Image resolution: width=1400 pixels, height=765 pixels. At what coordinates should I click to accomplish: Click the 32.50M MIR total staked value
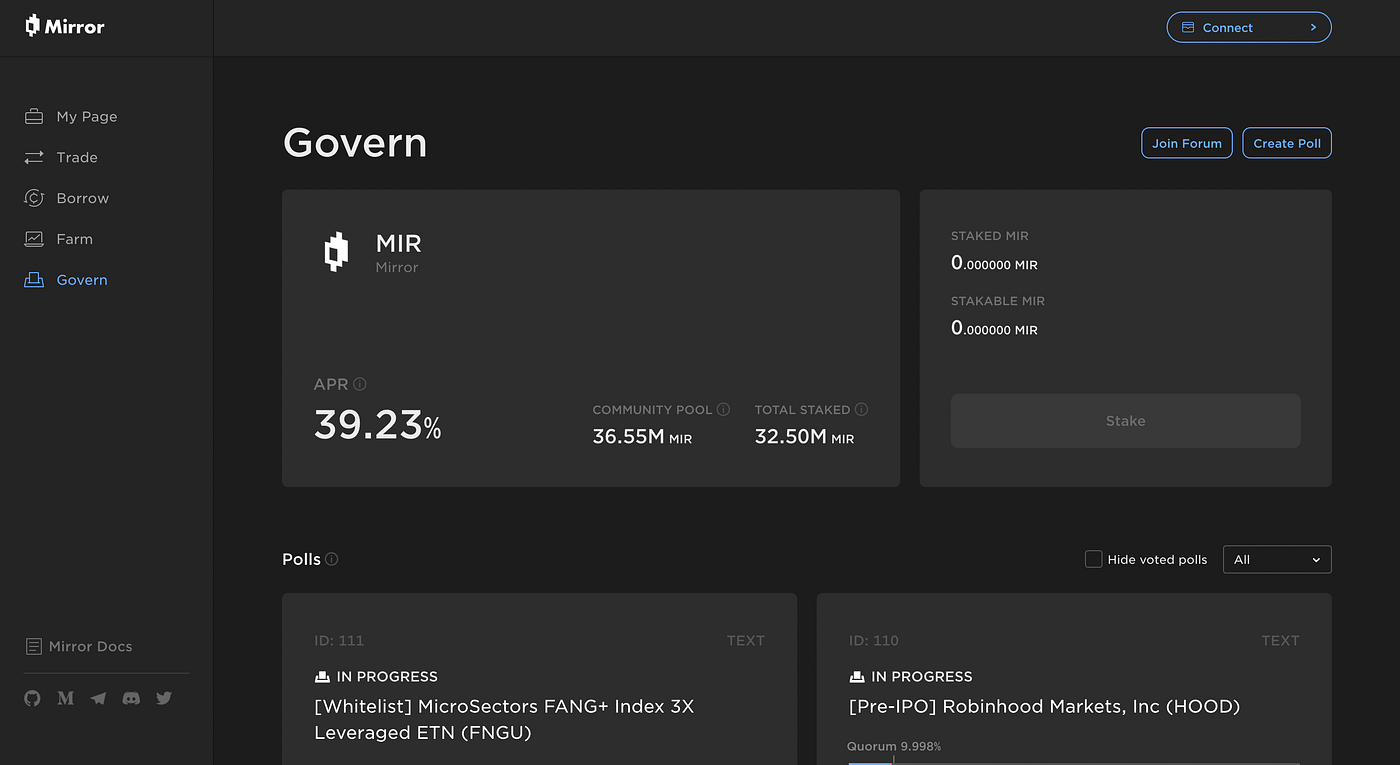tap(804, 437)
